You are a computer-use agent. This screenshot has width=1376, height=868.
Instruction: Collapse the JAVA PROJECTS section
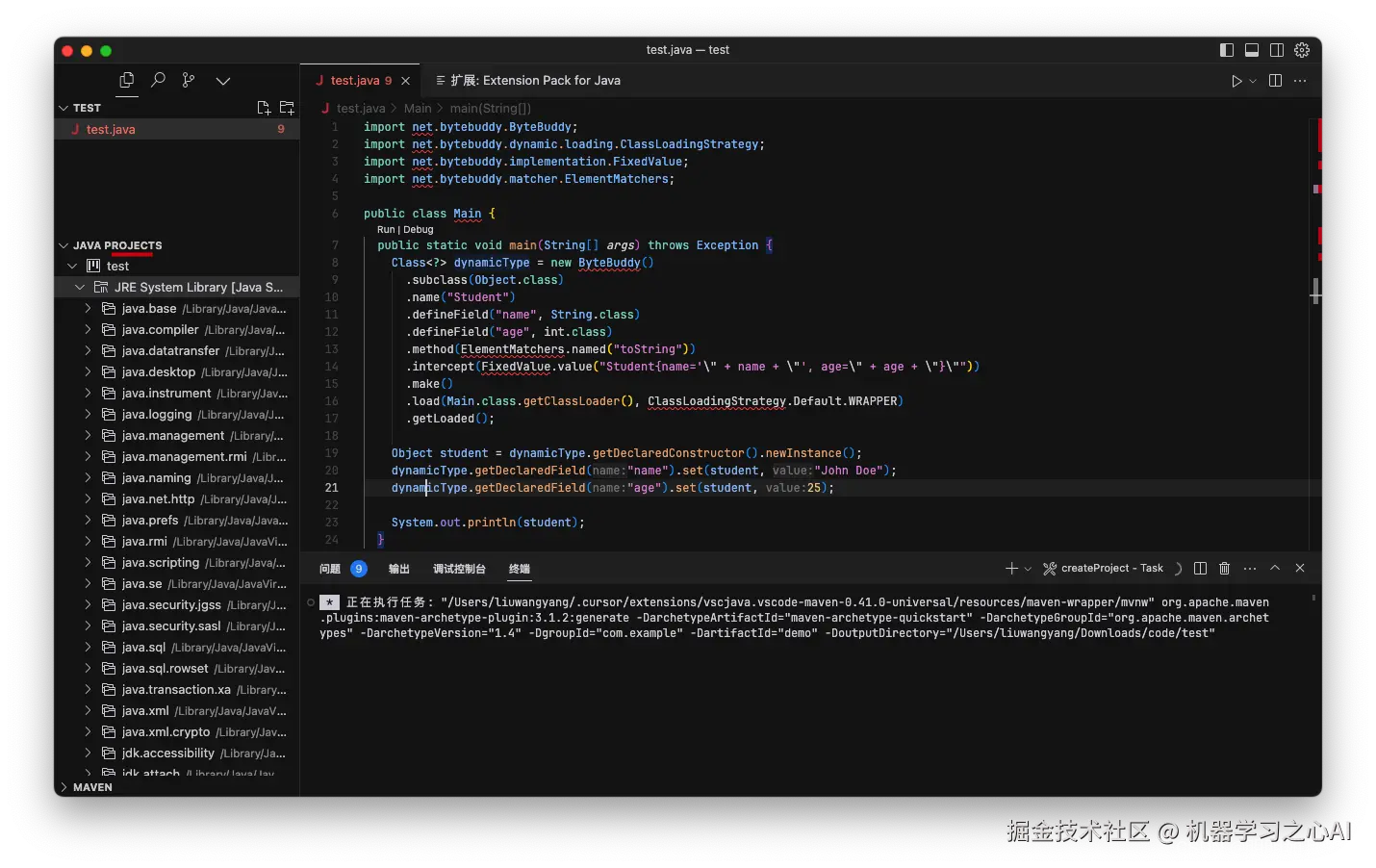coord(64,245)
